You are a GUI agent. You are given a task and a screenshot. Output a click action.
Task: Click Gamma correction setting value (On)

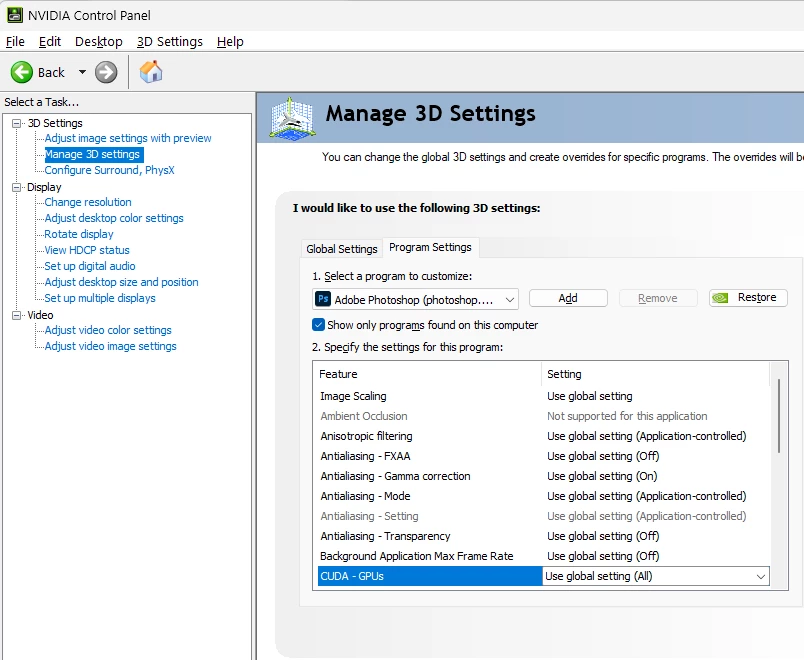(x=602, y=476)
